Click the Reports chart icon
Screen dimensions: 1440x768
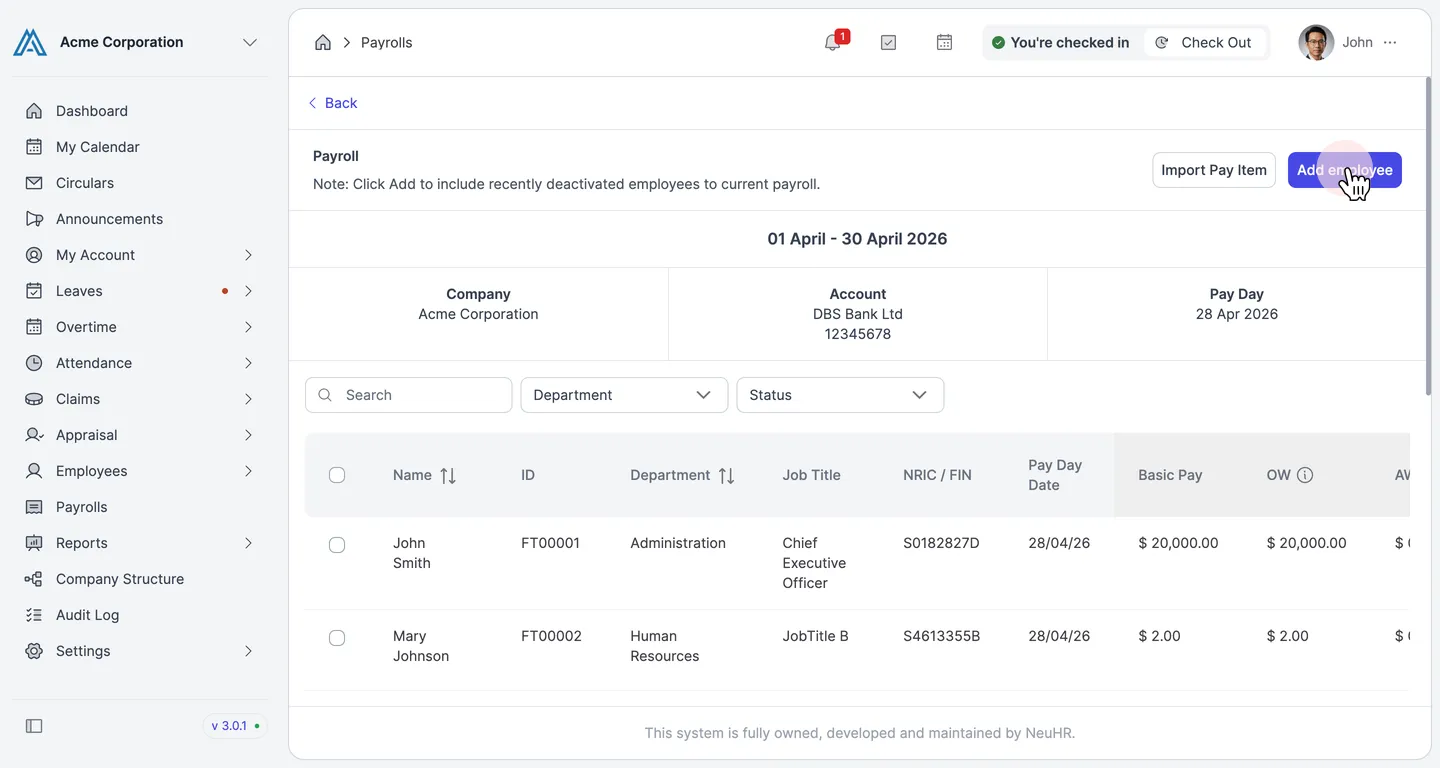click(34, 543)
